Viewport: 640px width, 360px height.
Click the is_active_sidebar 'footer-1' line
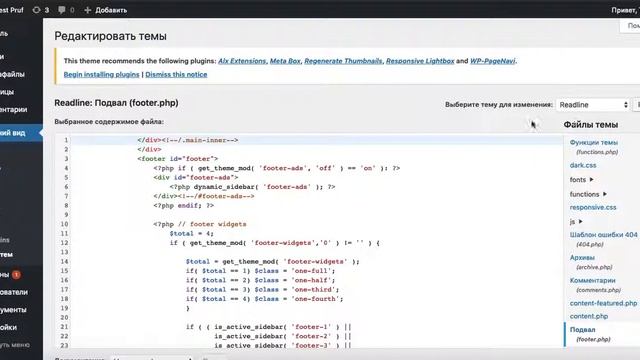pyautogui.click(x=269, y=327)
